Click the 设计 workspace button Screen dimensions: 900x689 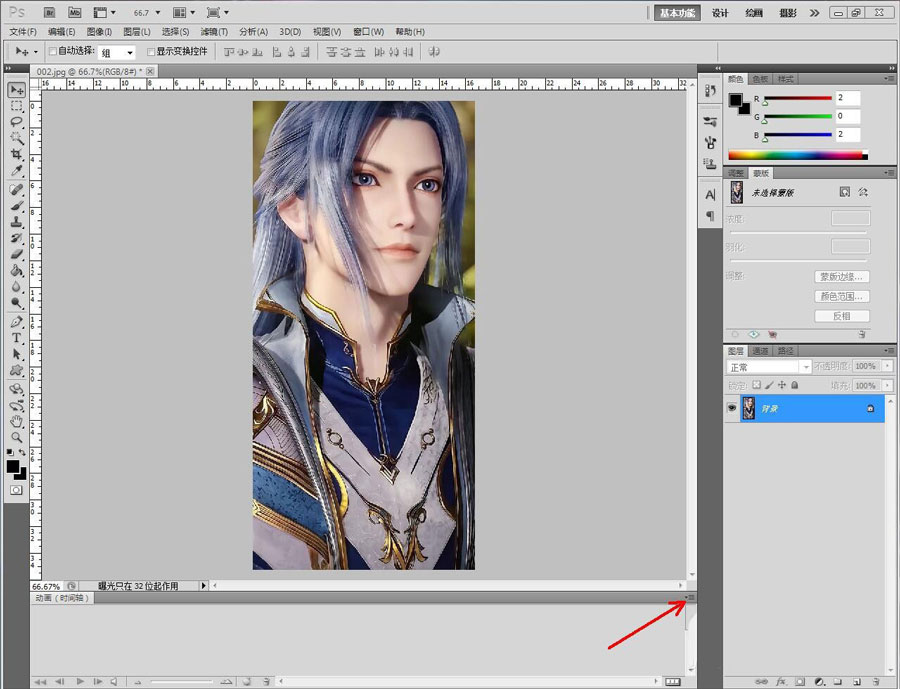(720, 13)
